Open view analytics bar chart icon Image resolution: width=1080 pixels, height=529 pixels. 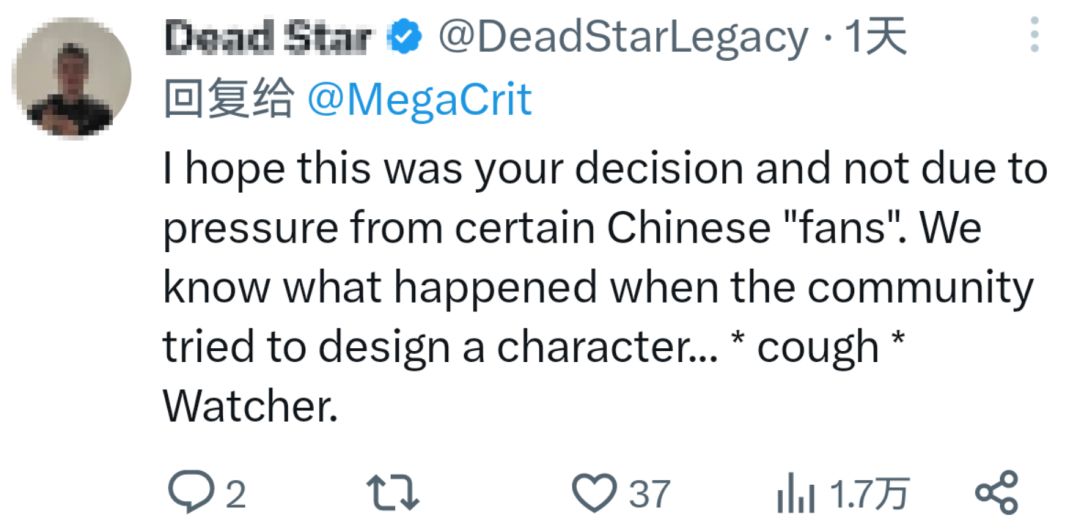(794, 493)
